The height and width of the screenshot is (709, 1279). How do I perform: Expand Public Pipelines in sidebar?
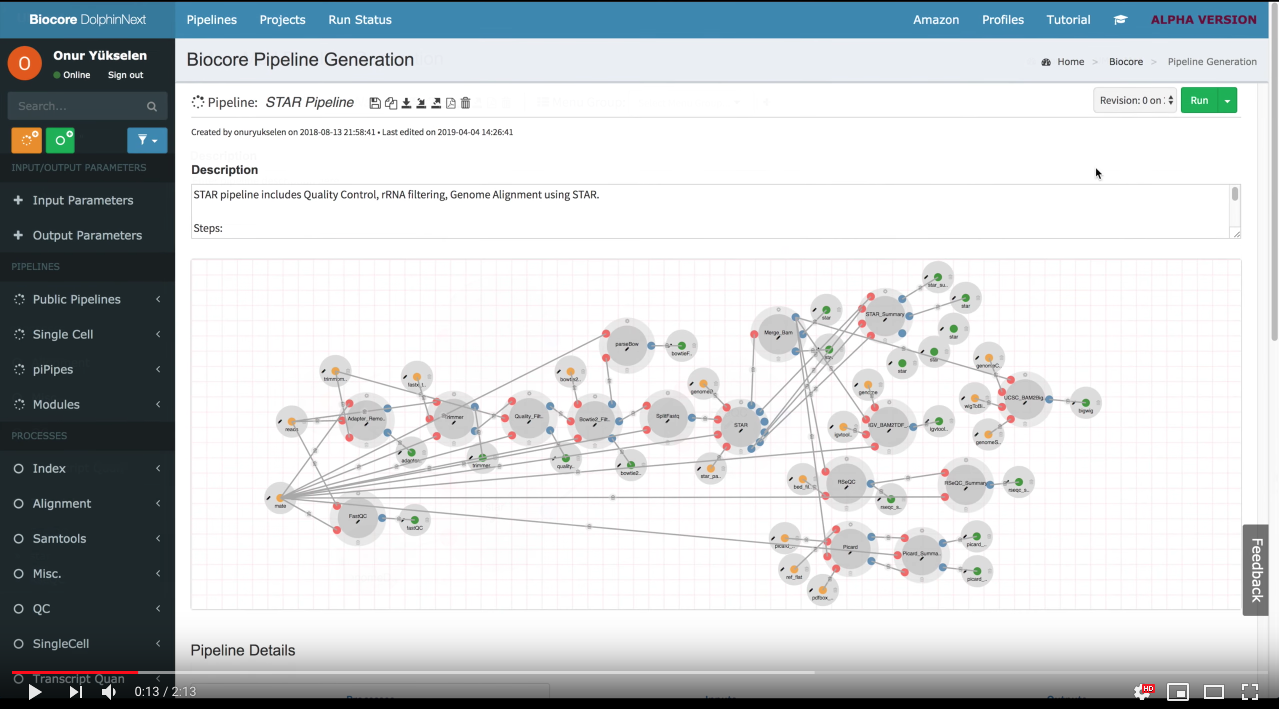[x=87, y=299]
